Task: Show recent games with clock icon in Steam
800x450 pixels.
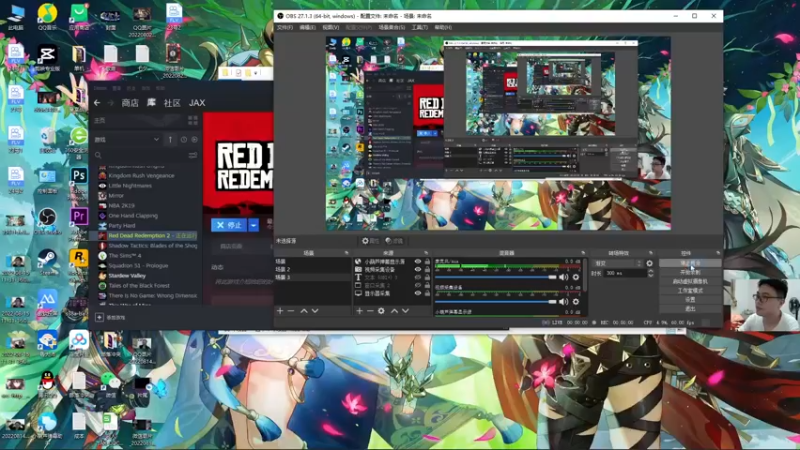Action: tap(184, 139)
